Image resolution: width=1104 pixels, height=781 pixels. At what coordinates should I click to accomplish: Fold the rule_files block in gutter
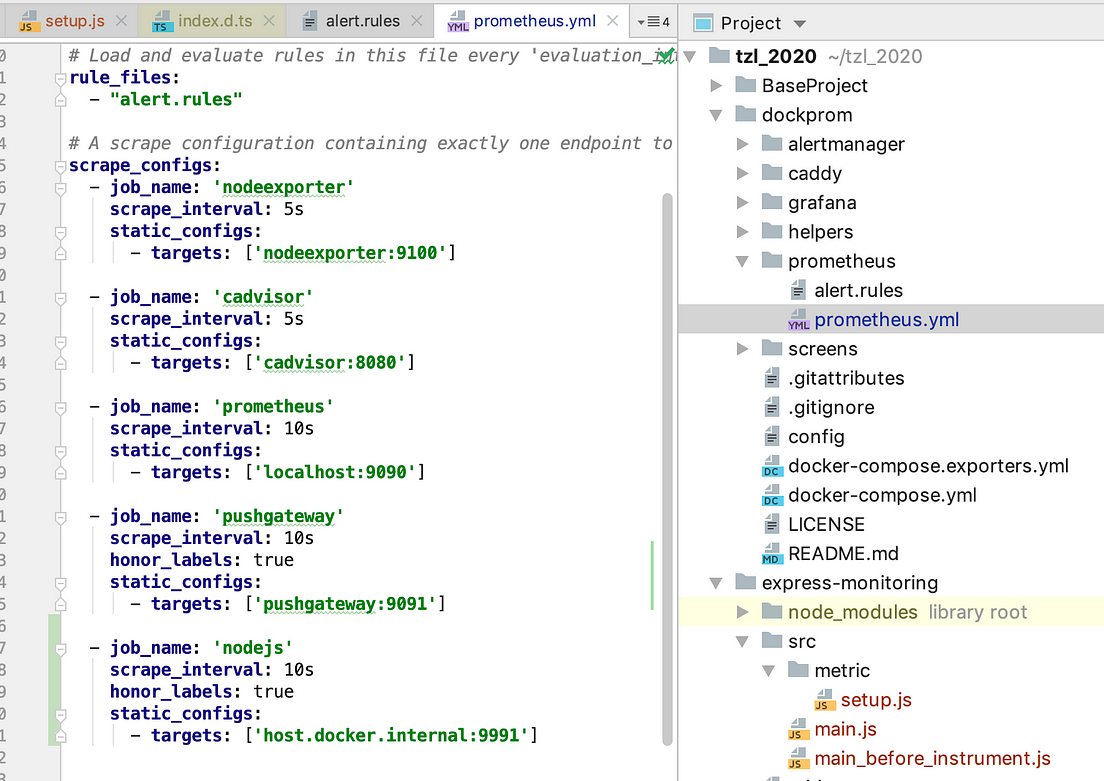(x=61, y=78)
